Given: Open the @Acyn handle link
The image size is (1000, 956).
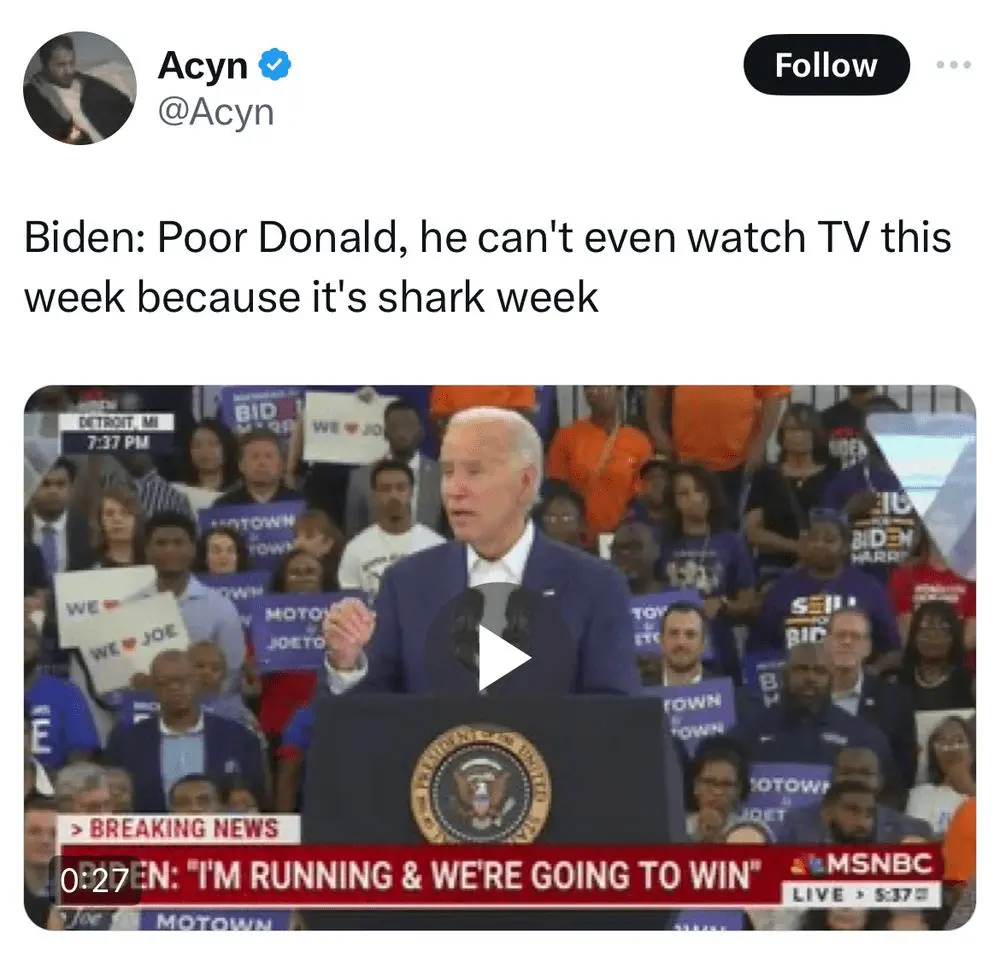Looking at the screenshot, I should click(216, 112).
